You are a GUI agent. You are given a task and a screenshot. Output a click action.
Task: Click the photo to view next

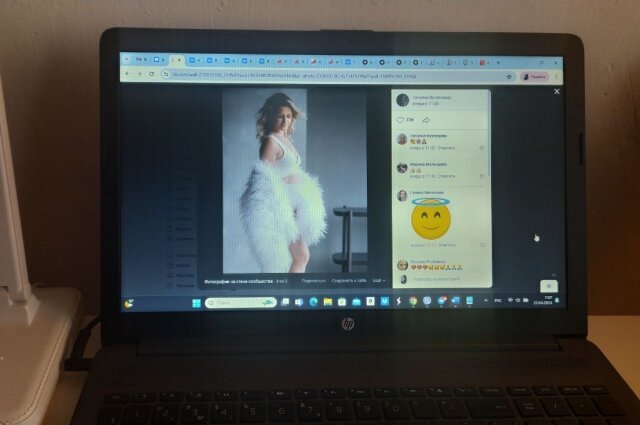(295, 181)
